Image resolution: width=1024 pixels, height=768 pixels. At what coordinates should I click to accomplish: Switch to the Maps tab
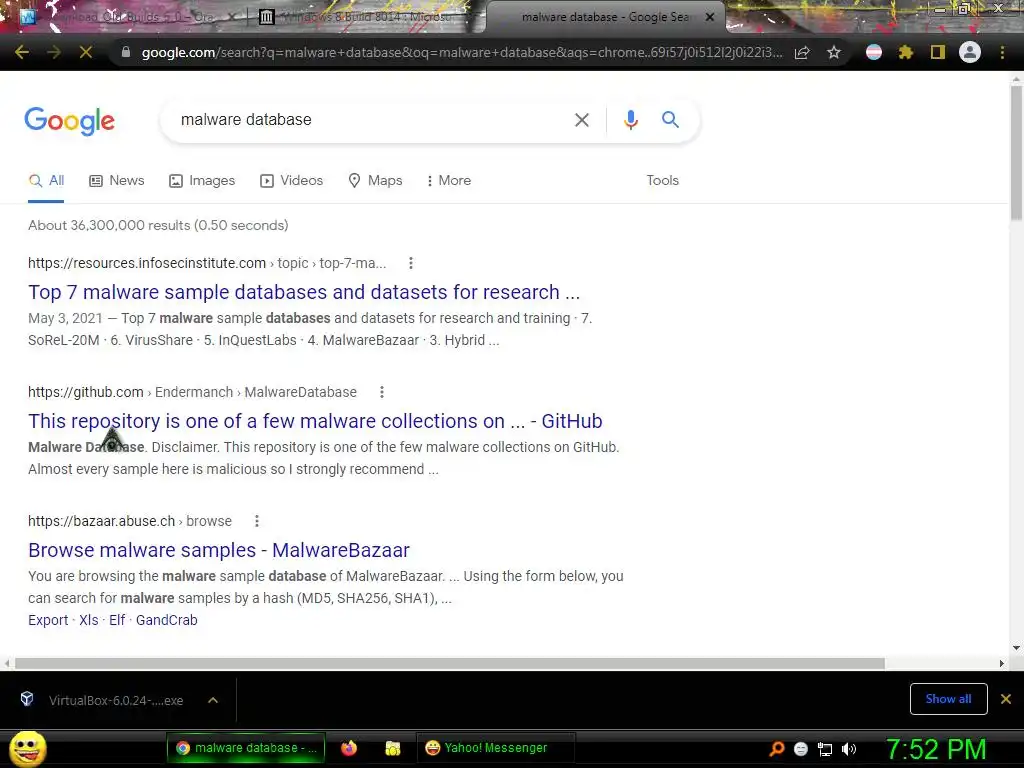pos(376,181)
